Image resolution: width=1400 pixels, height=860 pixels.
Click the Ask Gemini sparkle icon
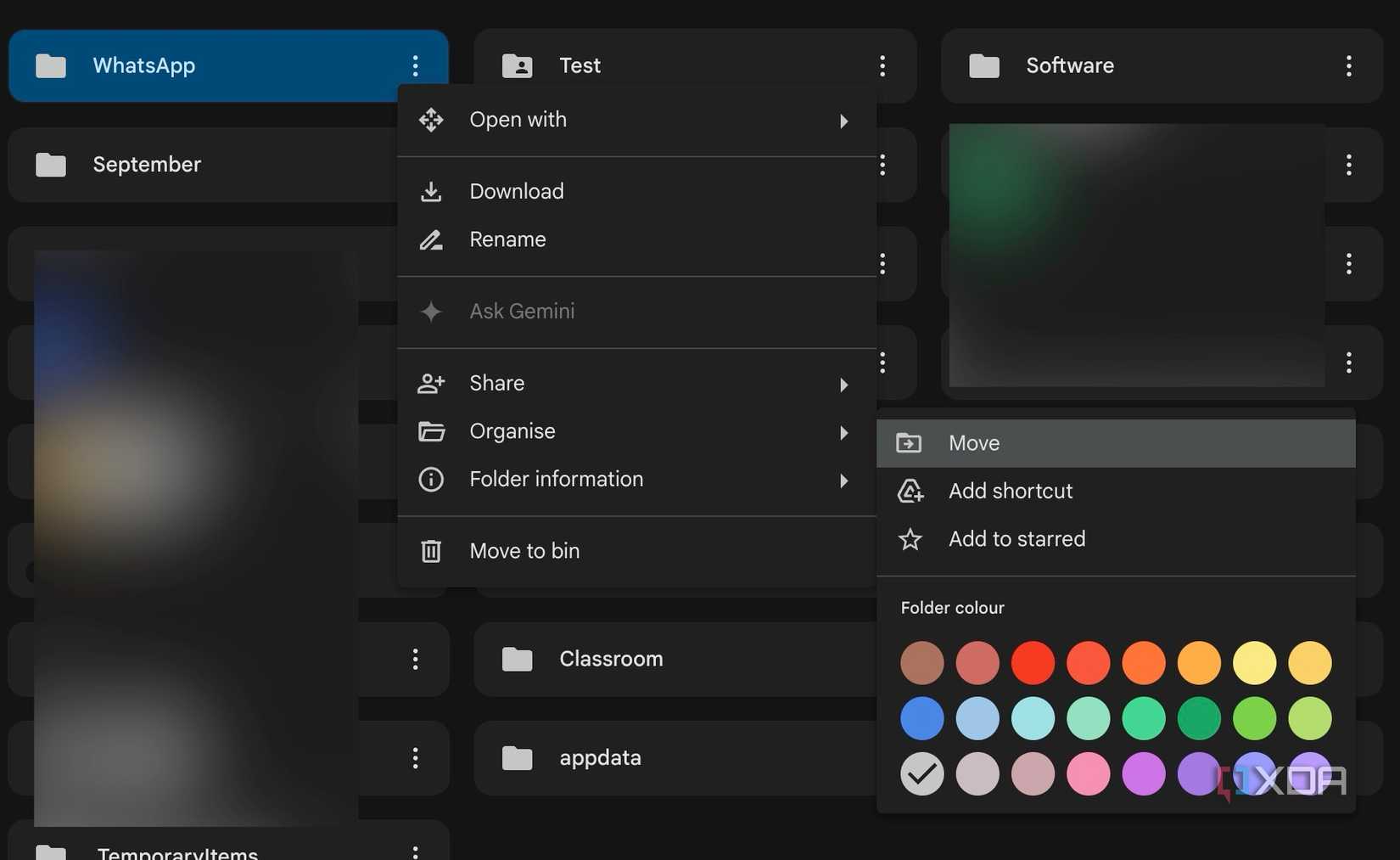(431, 312)
